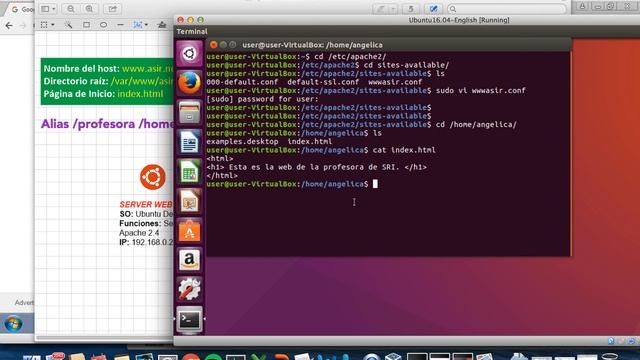Open System Settings from the launcher
Screen dimensions: 640x360
pyautogui.click(x=189, y=289)
